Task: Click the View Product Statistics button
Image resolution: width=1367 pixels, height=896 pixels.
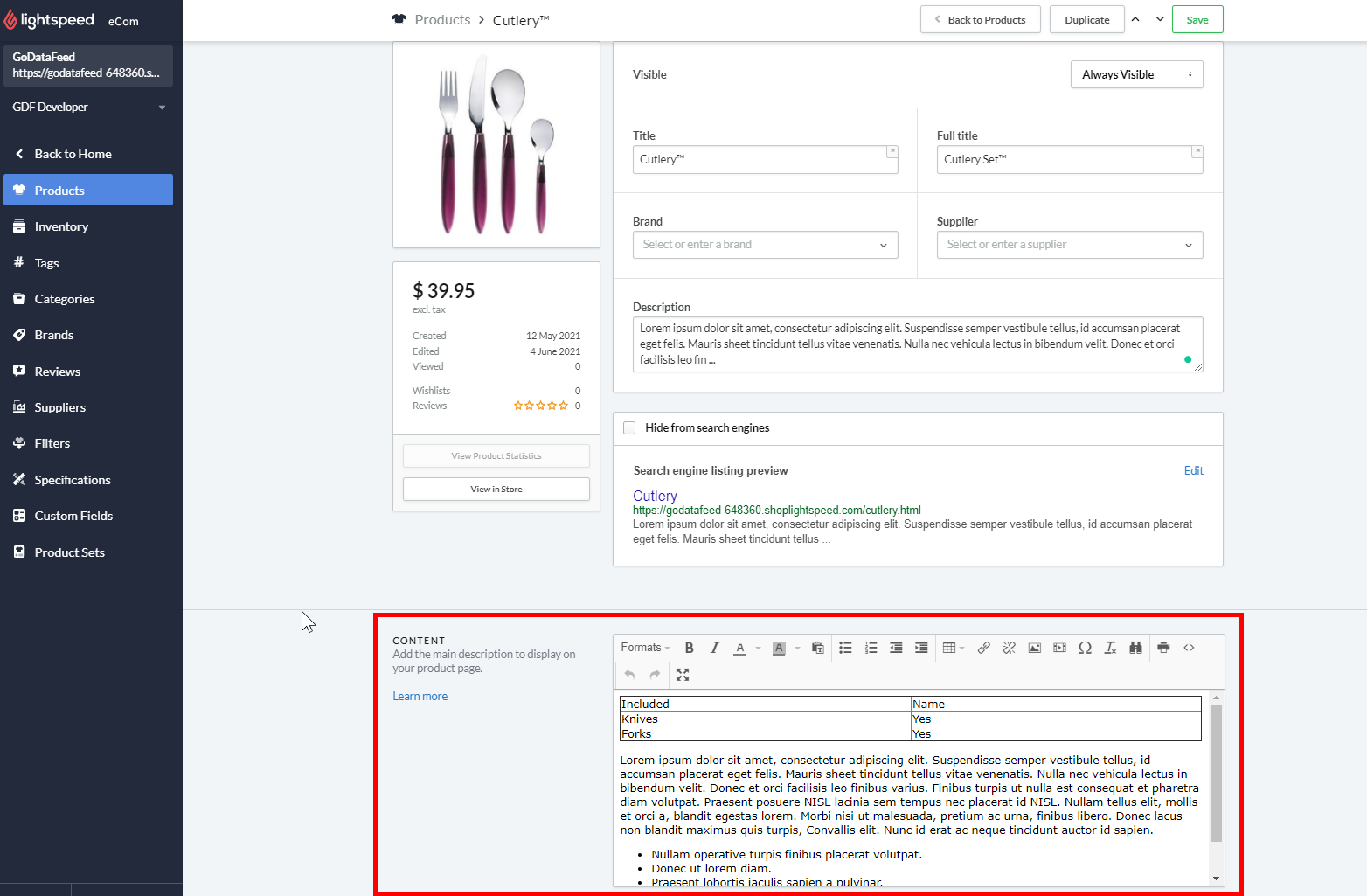Action: pyautogui.click(x=496, y=455)
